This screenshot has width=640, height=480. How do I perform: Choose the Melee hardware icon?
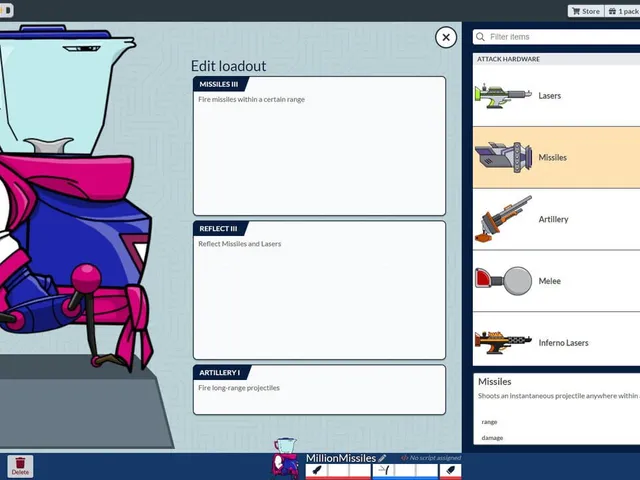[x=504, y=281]
